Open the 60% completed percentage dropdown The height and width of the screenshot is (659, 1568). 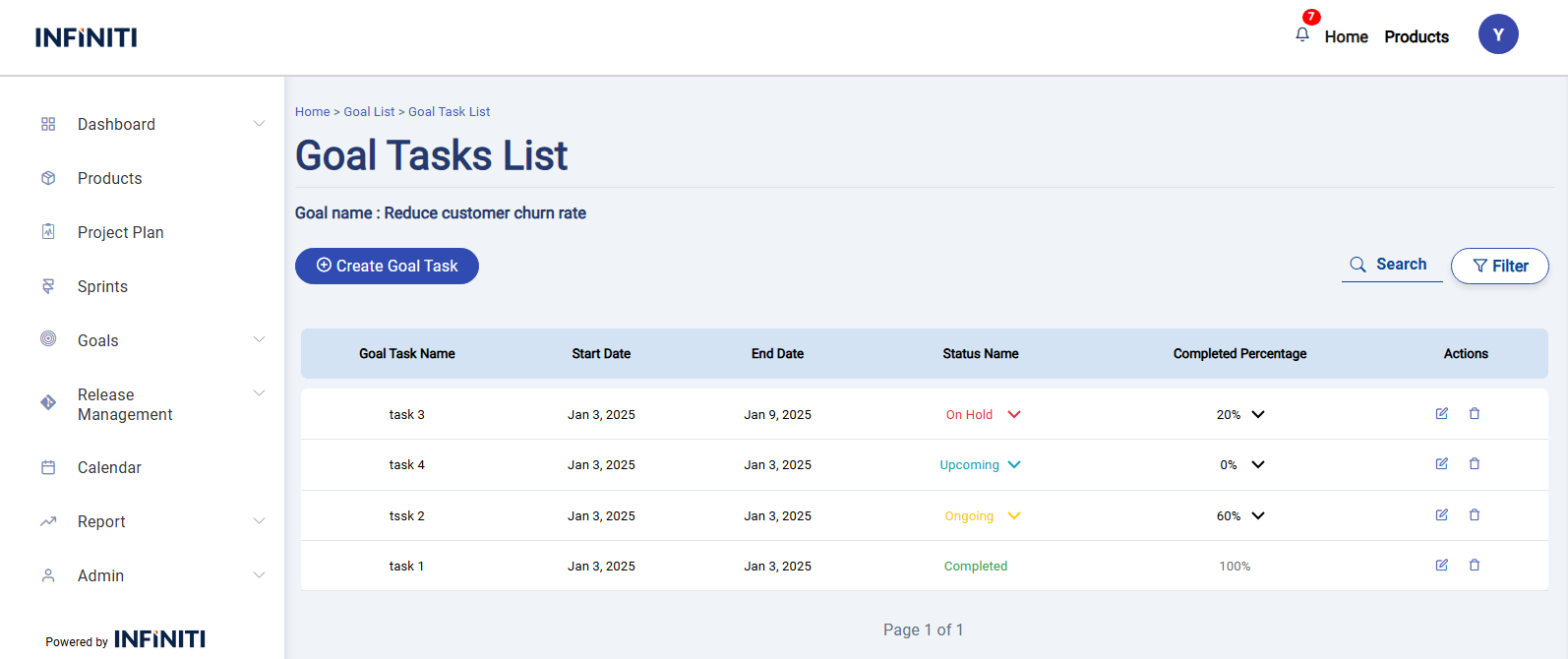1257,516
